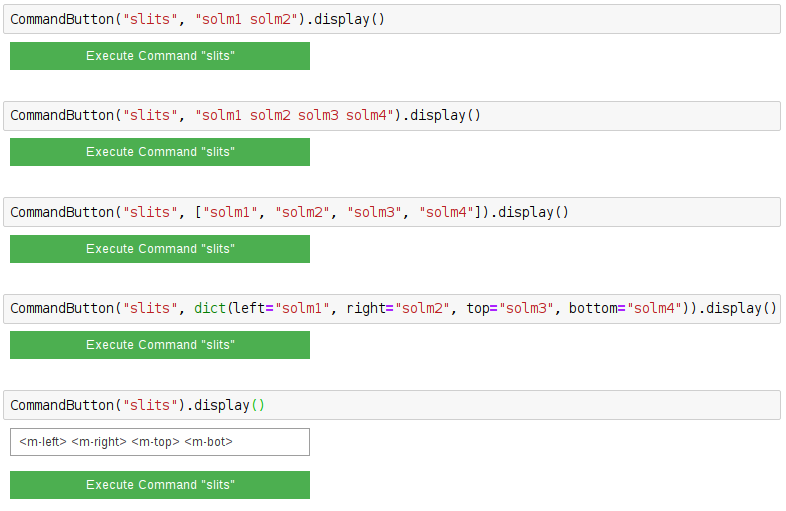This screenshot has width=786, height=511.
Task: Select code cell with "solm1 solm2" arguments
Action: tap(392, 20)
